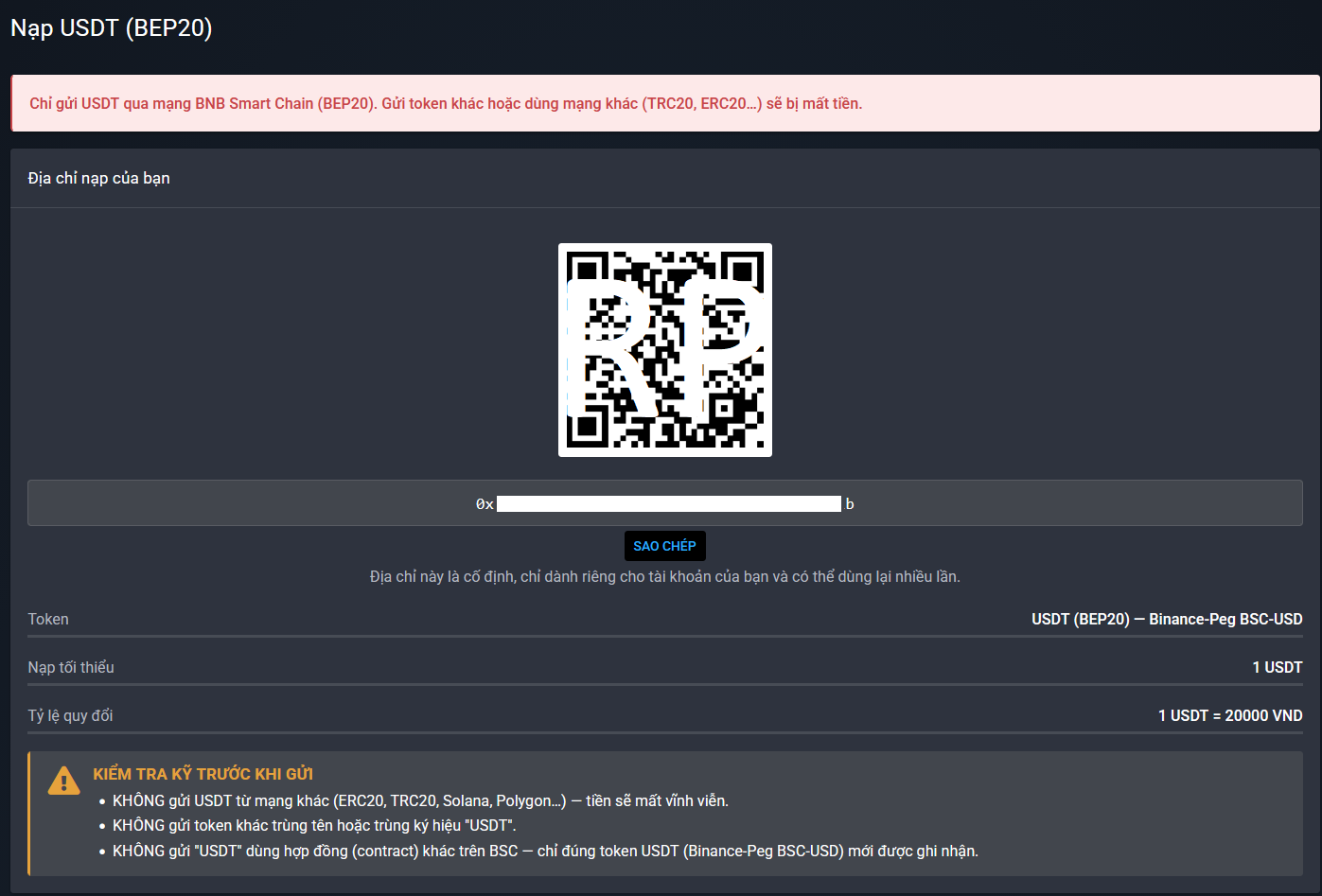The image size is (1322, 896).
Task: Click the orange warning triangle icon
Action: (x=63, y=781)
